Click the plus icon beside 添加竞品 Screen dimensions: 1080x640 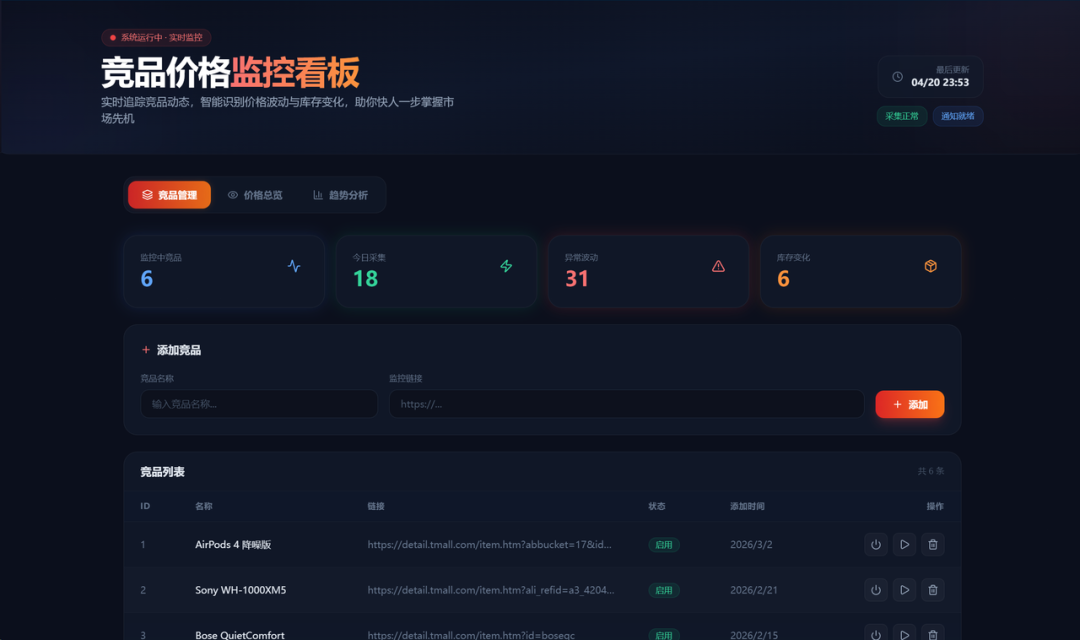tap(144, 349)
